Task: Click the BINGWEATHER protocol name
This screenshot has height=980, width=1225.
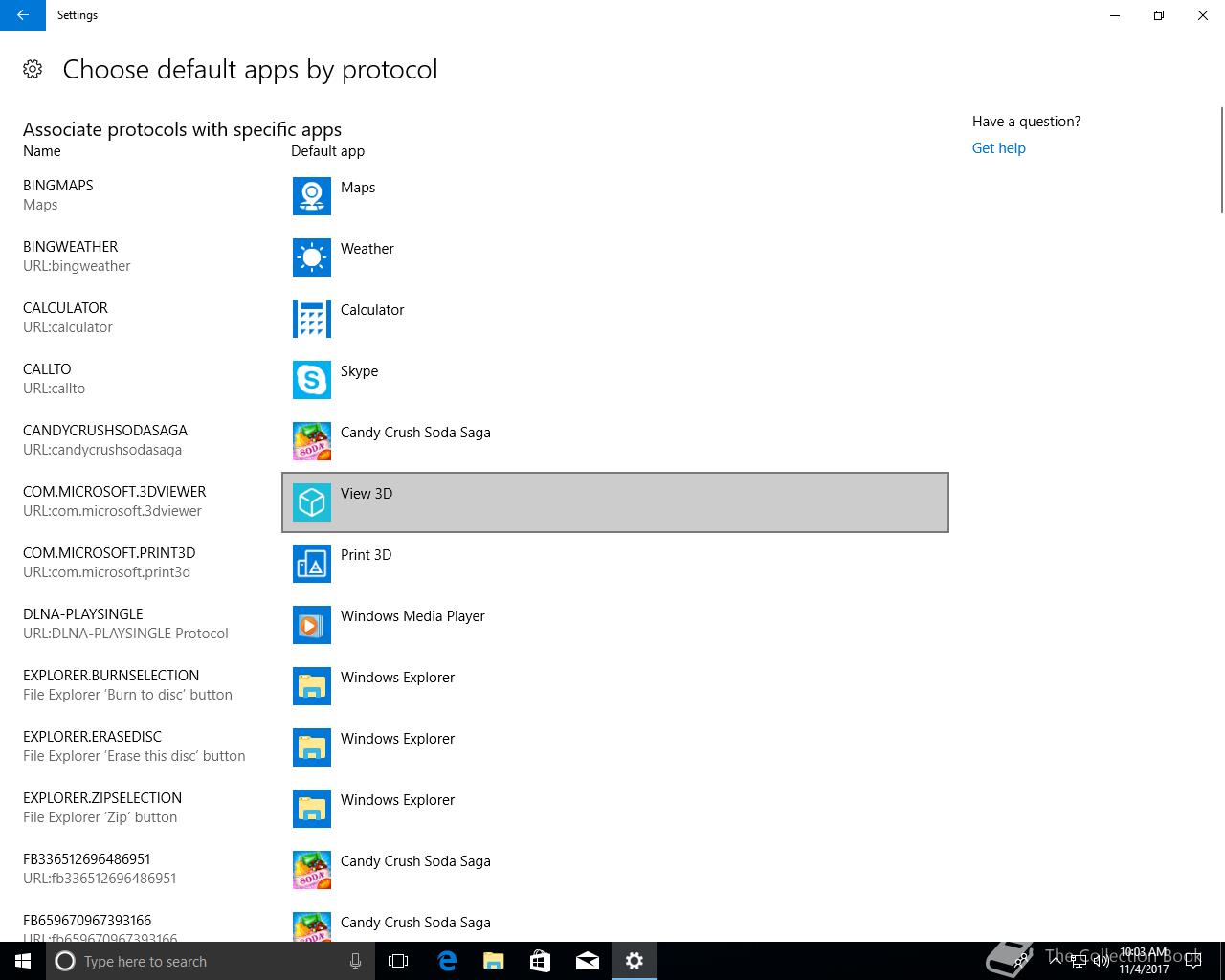Action: 71,247
